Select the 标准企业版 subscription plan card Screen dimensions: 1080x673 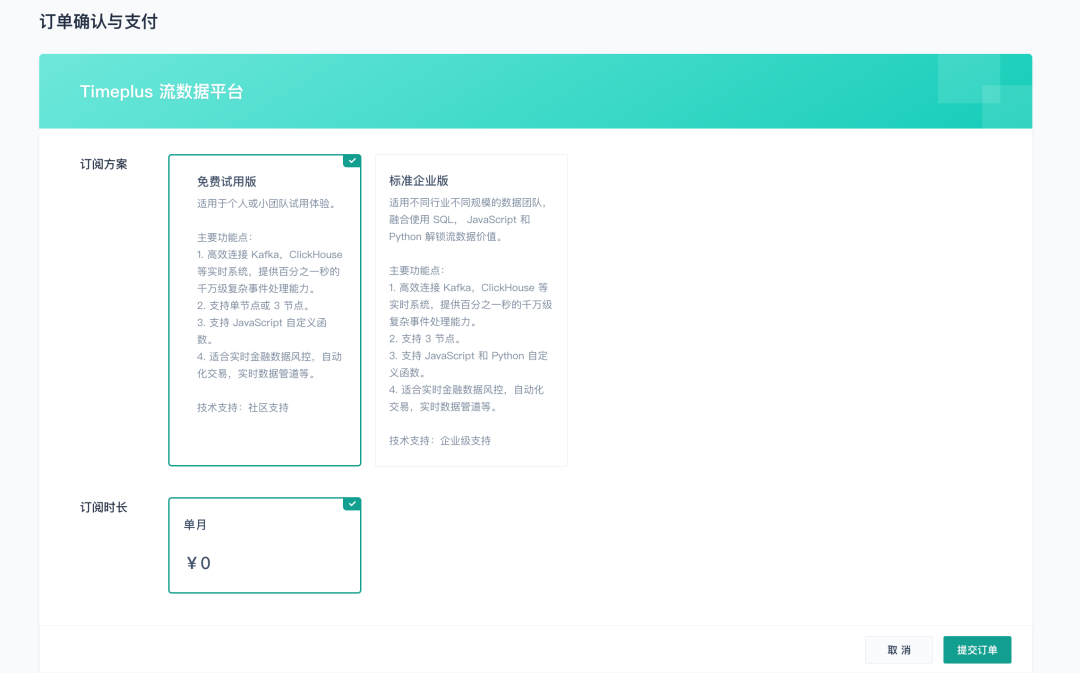coord(471,310)
